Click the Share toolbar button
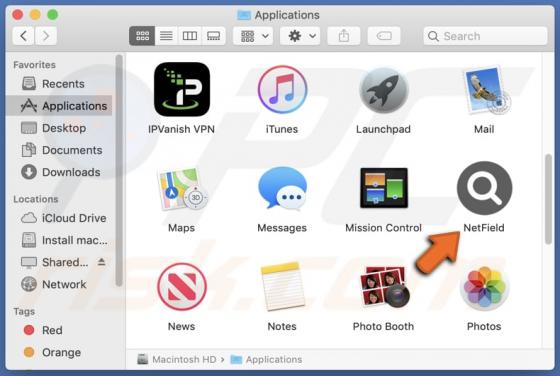The width and height of the screenshot is (560, 376). (344, 36)
